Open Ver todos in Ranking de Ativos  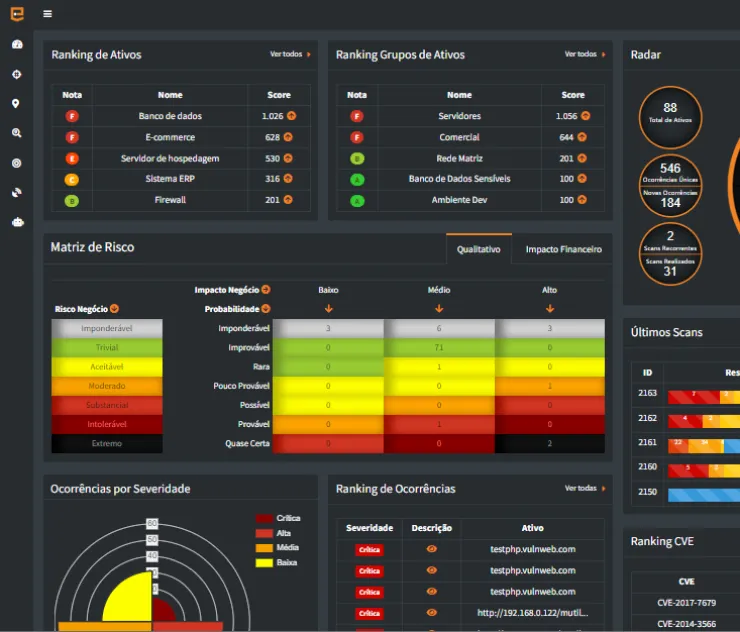pyautogui.click(x=290, y=54)
